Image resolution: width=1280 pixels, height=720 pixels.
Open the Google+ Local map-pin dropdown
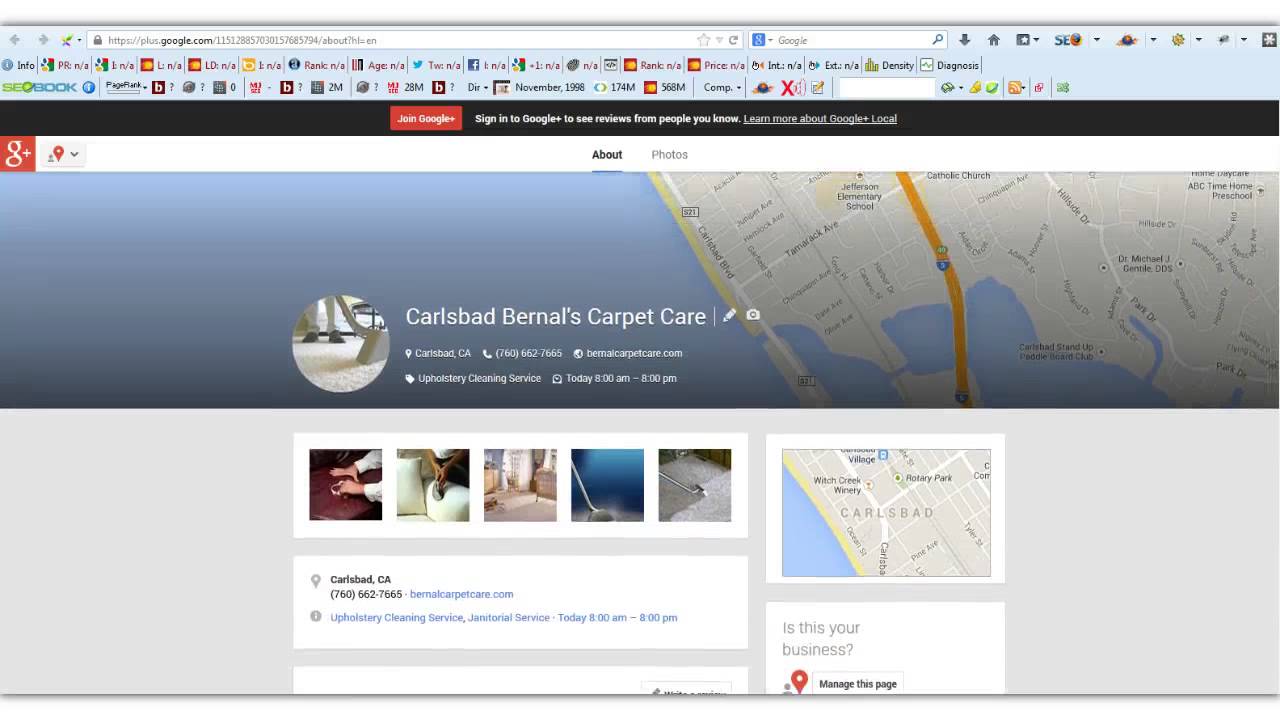coord(62,154)
